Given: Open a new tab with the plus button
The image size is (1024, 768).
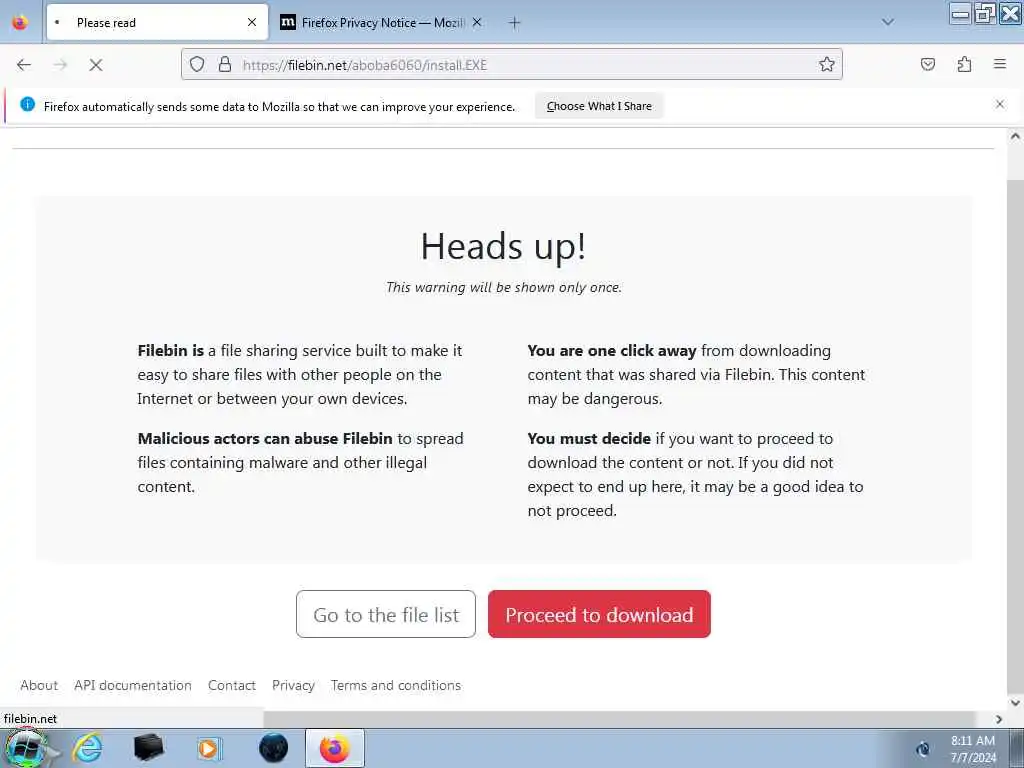Looking at the screenshot, I should (515, 23).
